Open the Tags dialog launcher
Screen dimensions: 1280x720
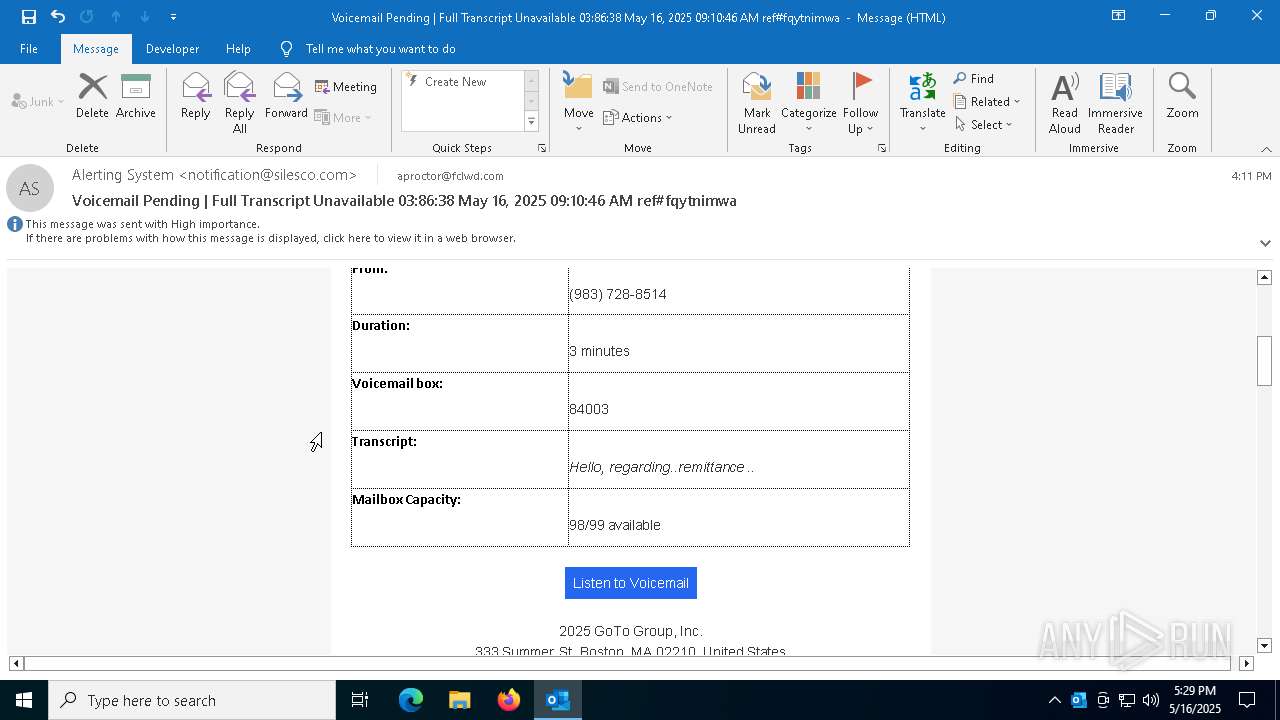[x=882, y=148]
